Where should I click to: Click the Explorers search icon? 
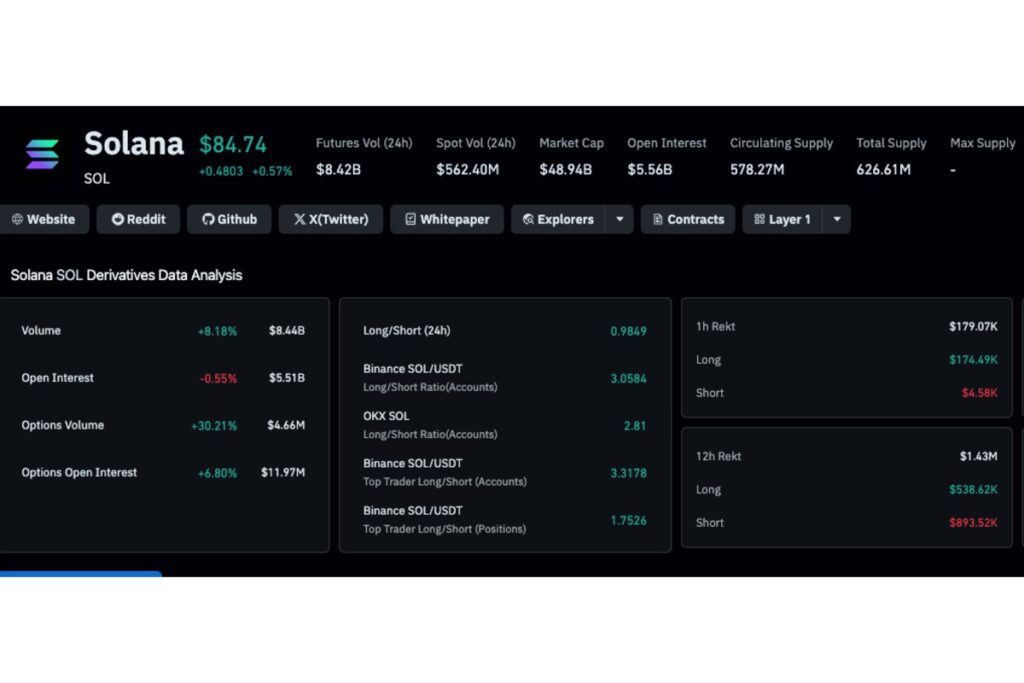click(x=528, y=219)
